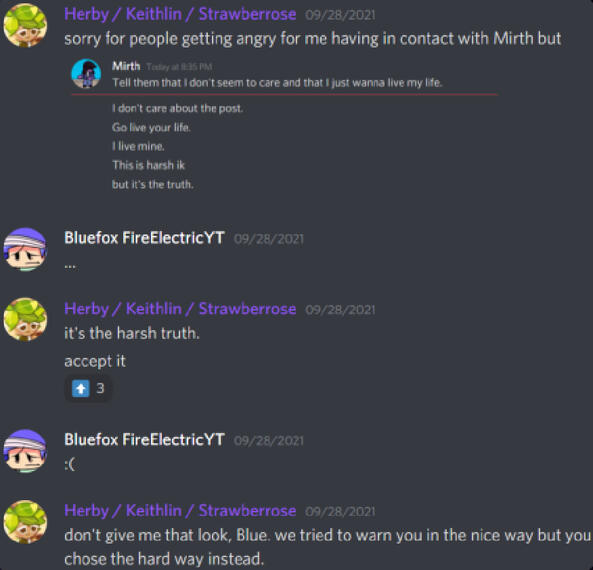Click Bluefox FireElectricYT name above "..."
Viewport: 593px width, 570px height.
coord(144,238)
